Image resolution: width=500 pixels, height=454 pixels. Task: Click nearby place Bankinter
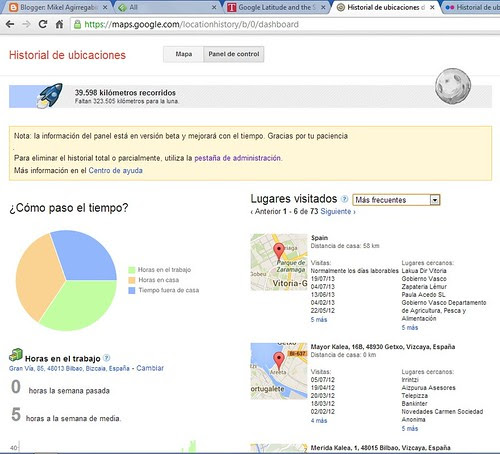point(414,403)
